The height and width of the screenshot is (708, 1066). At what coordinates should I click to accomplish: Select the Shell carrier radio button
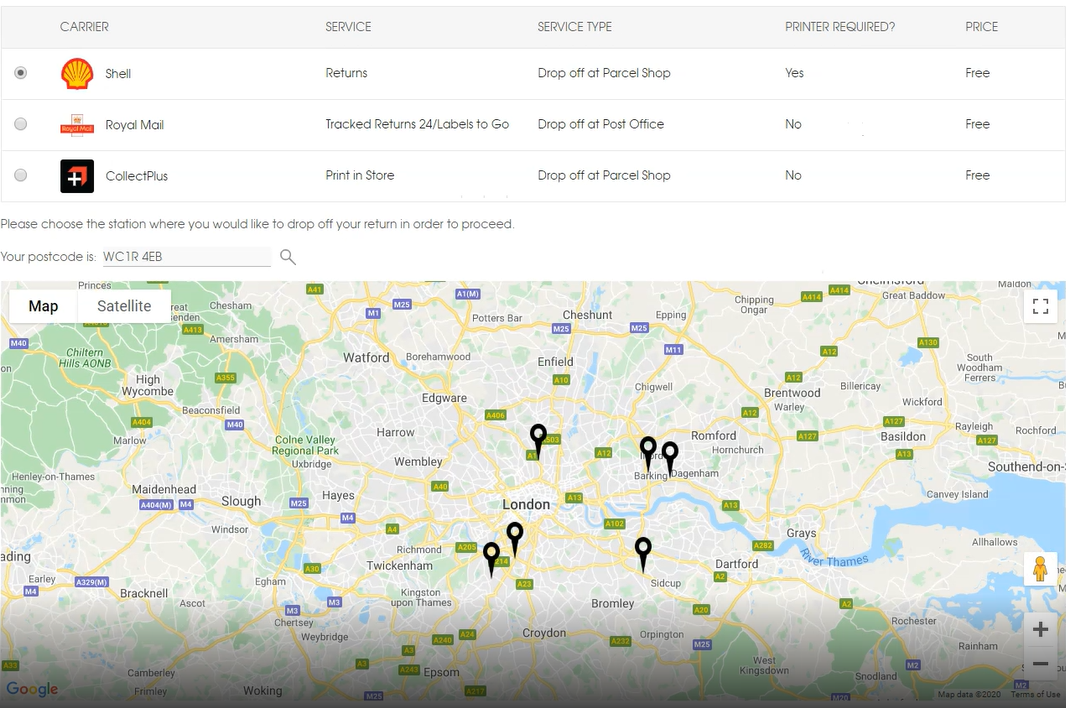(x=21, y=73)
